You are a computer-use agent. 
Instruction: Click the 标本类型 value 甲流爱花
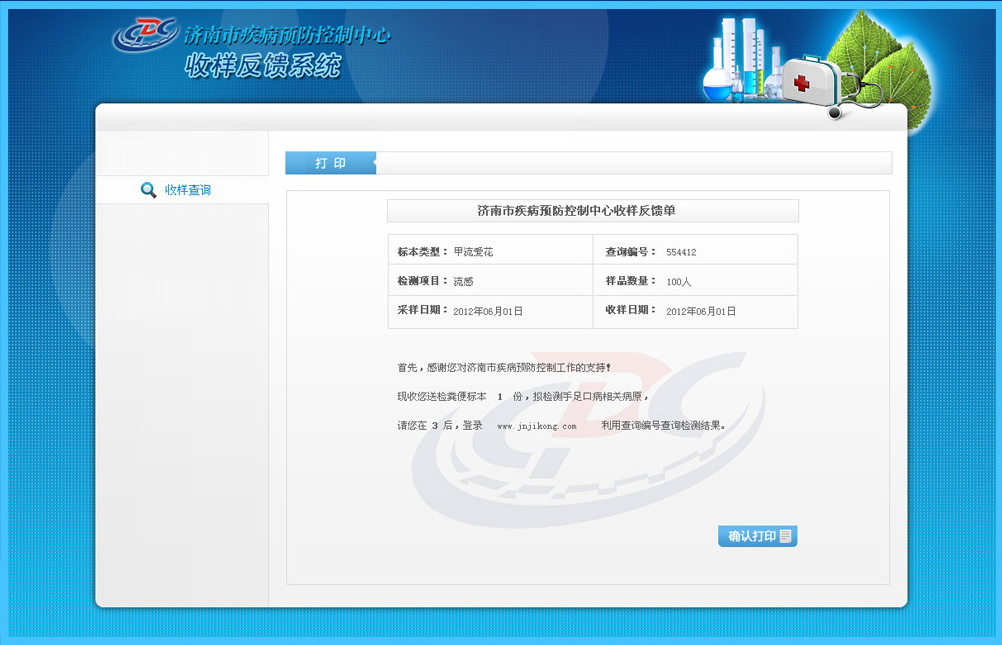(473, 252)
